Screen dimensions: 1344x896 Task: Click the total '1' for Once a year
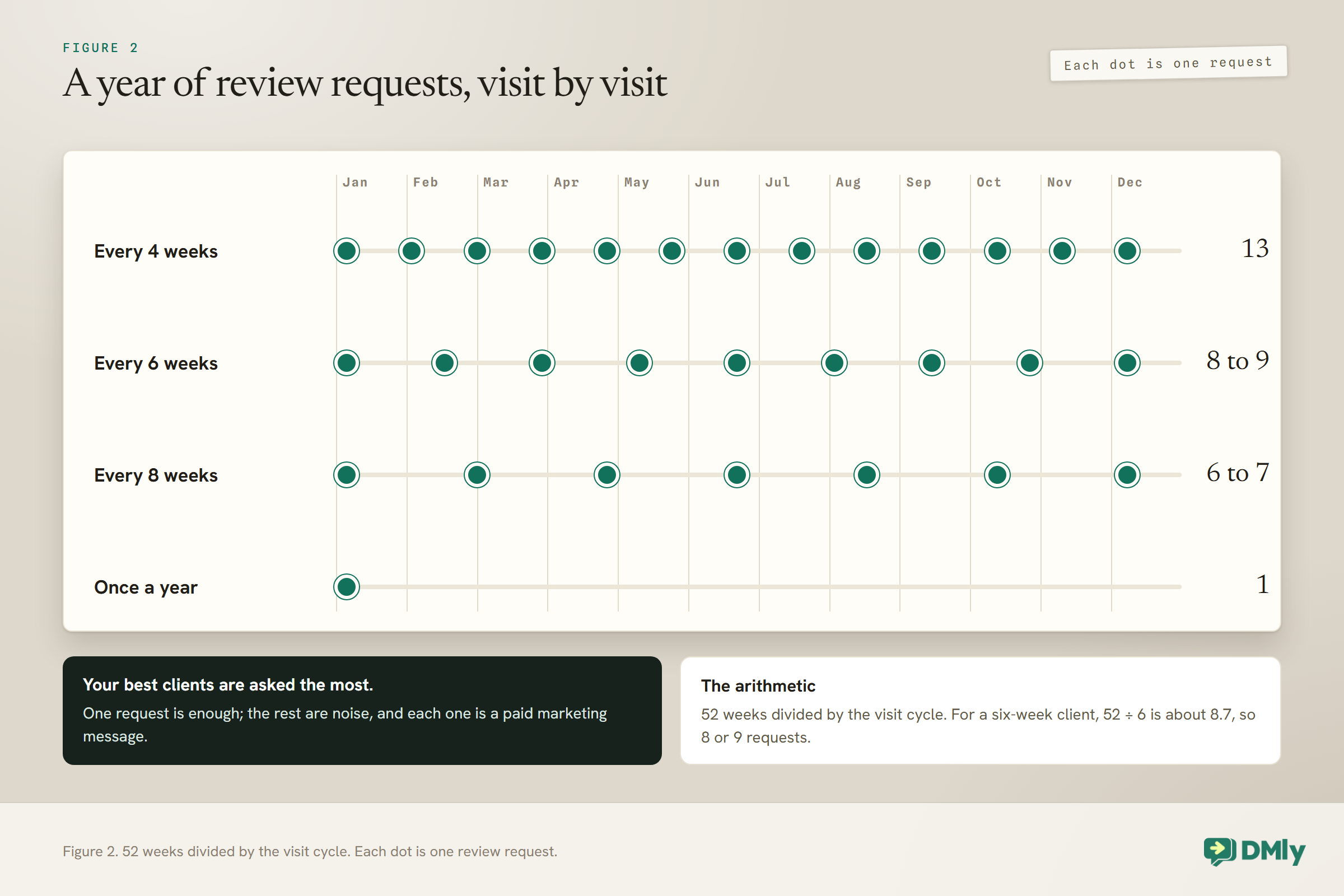coord(1263,584)
